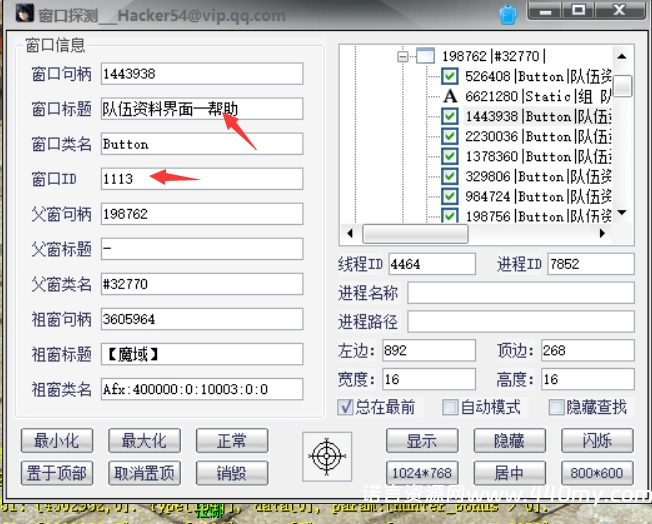Enable the 自动模式 checkbox
The height and width of the screenshot is (524, 652).
pyautogui.click(x=450, y=407)
